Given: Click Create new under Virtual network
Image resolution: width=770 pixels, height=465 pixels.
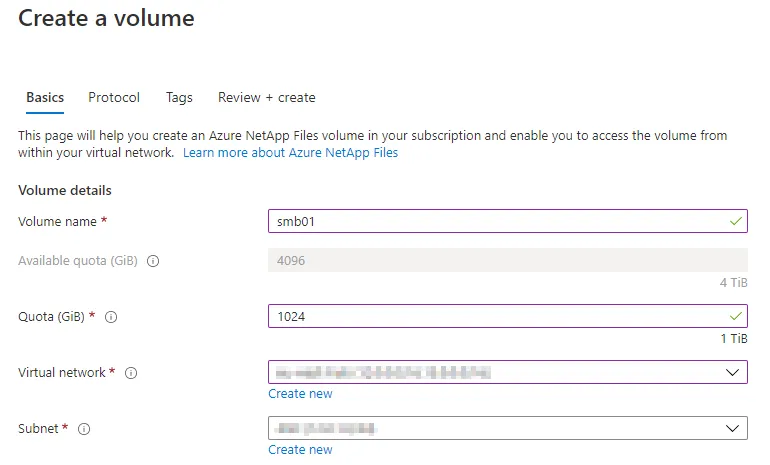Looking at the screenshot, I should (x=300, y=394).
